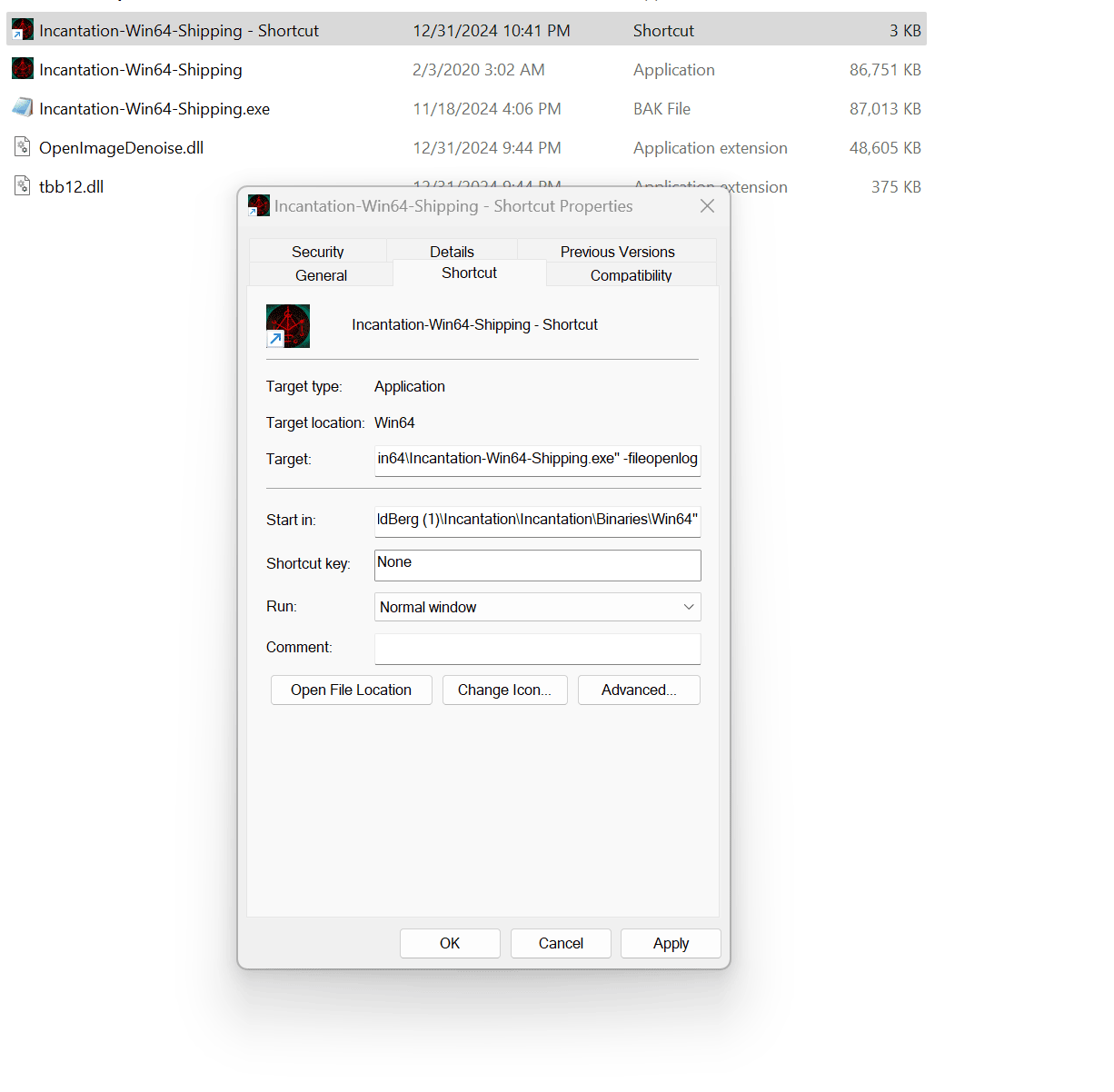
Task: Open Advanced shortcut settings
Action: click(x=638, y=690)
